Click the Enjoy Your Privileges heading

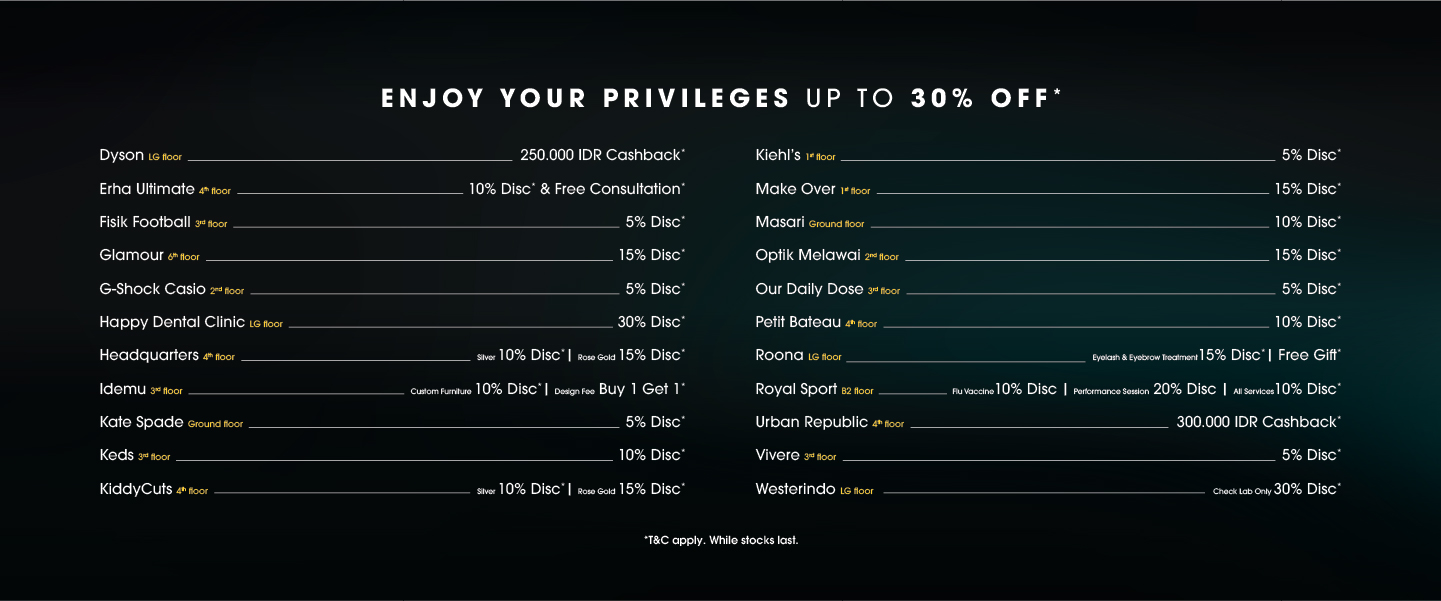[720, 98]
